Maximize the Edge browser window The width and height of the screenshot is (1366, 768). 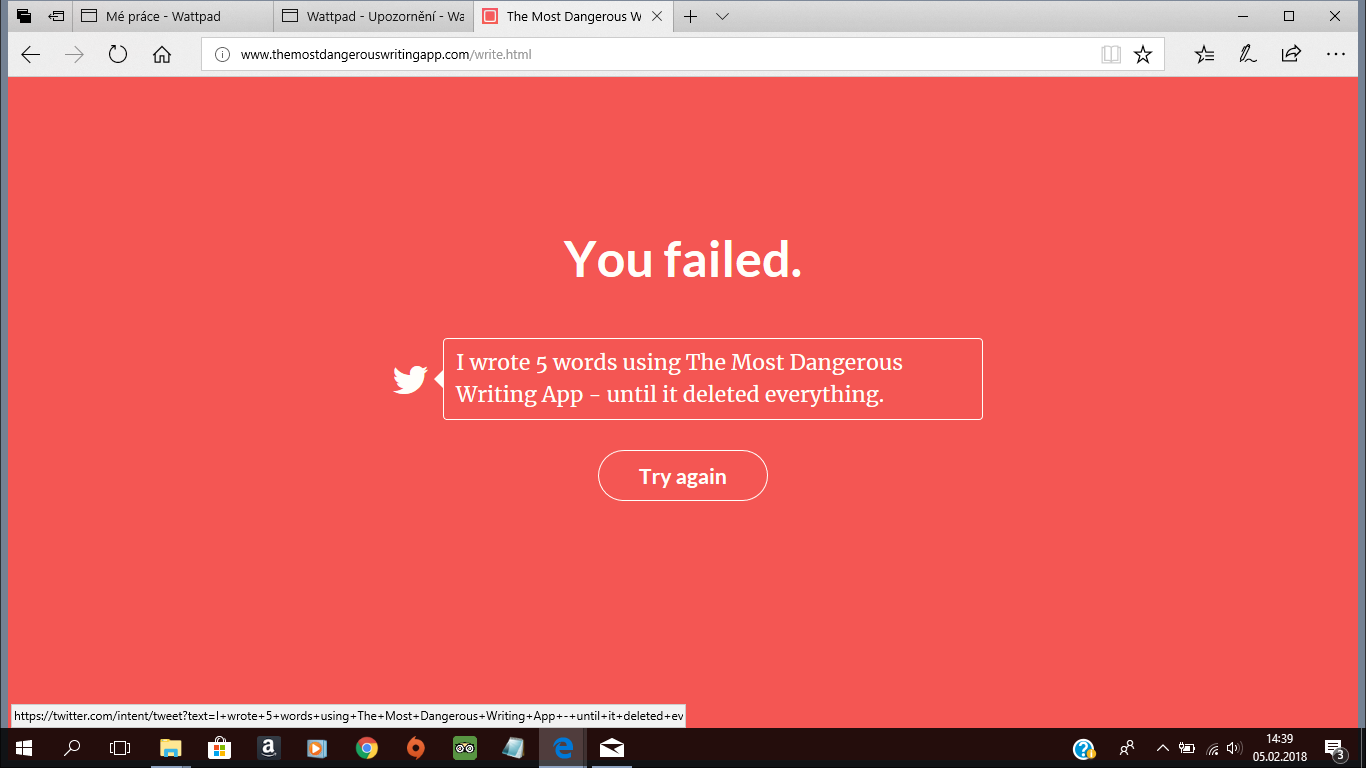click(x=1289, y=16)
